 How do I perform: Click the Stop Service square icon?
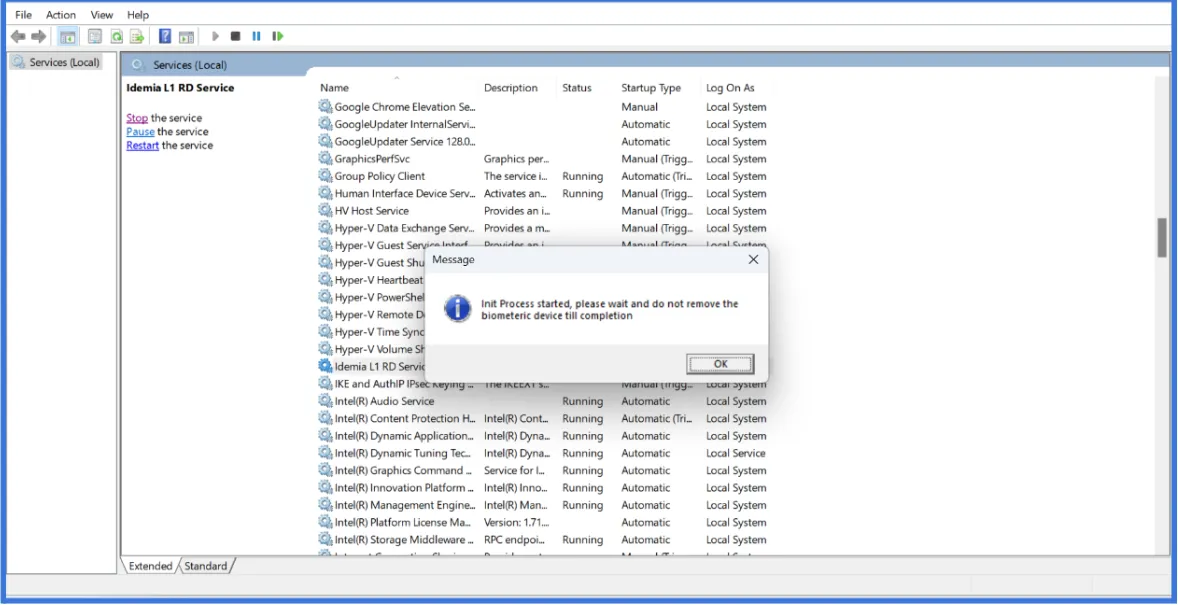pyautogui.click(x=235, y=36)
